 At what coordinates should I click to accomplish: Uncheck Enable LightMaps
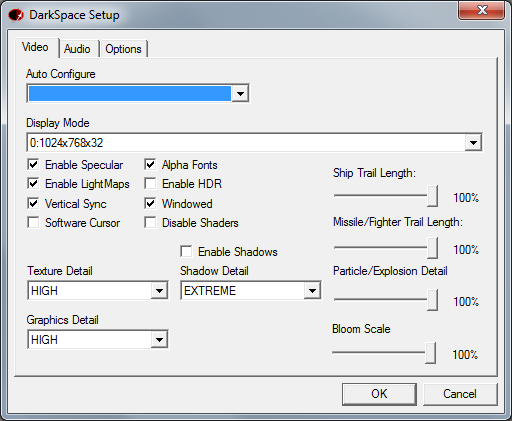pyautogui.click(x=33, y=184)
